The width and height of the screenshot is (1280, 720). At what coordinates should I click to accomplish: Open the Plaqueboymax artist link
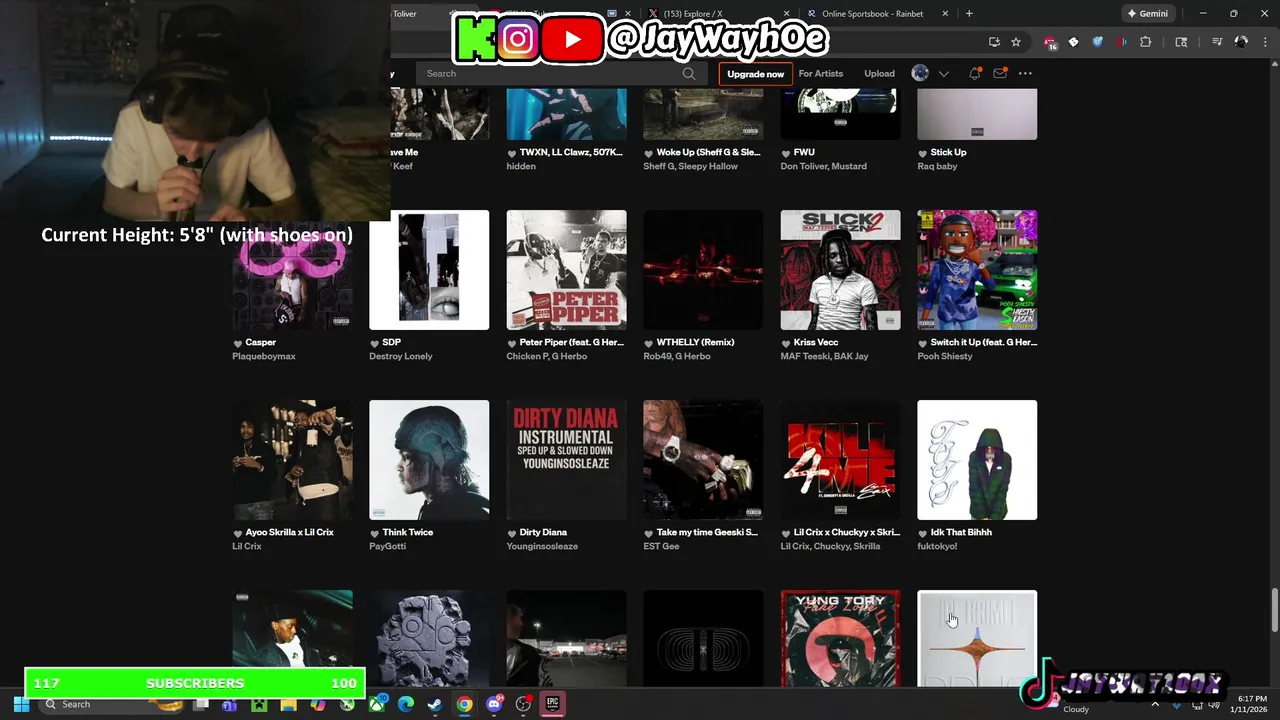click(x=264, y=356)
